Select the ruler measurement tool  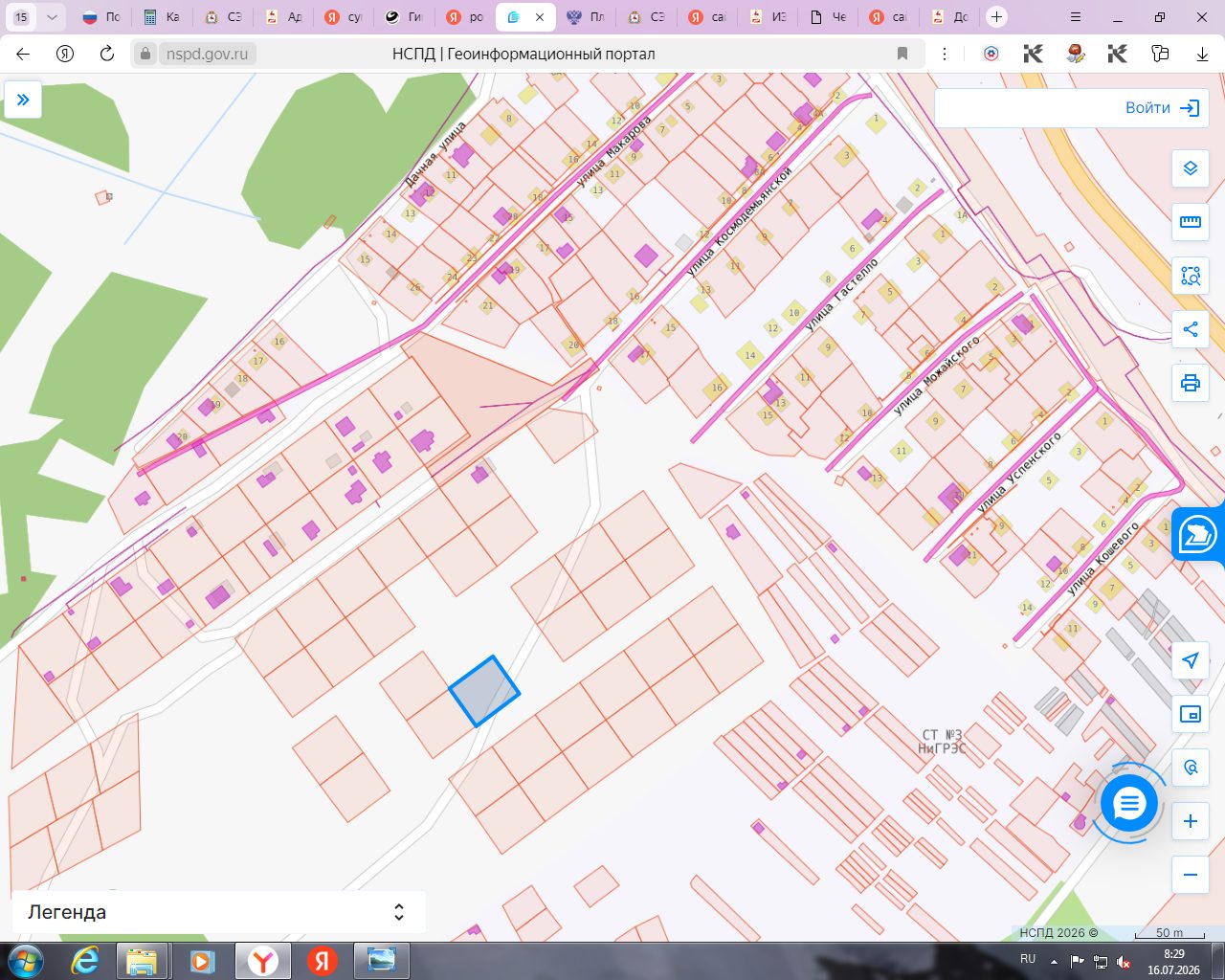pos(1191,222)
